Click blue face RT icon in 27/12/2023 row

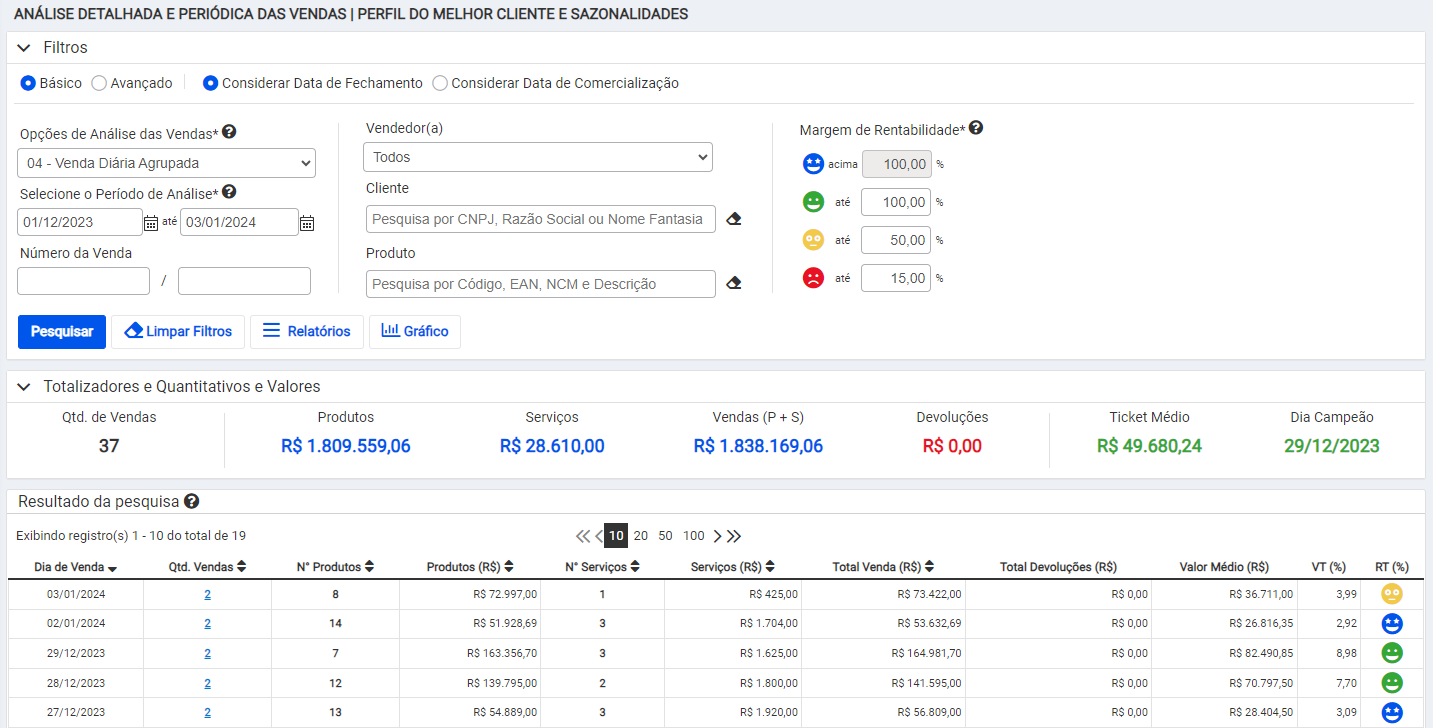click(1392, 713)
